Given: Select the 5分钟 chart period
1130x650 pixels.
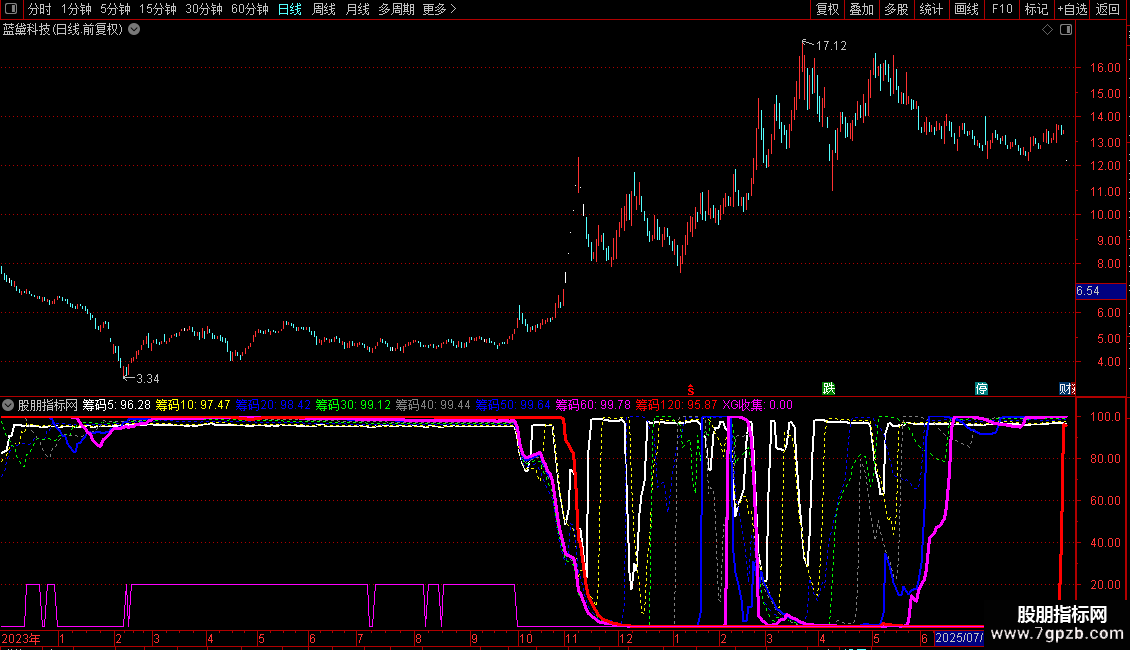Looking at the screenshot, I should point(115,9).
